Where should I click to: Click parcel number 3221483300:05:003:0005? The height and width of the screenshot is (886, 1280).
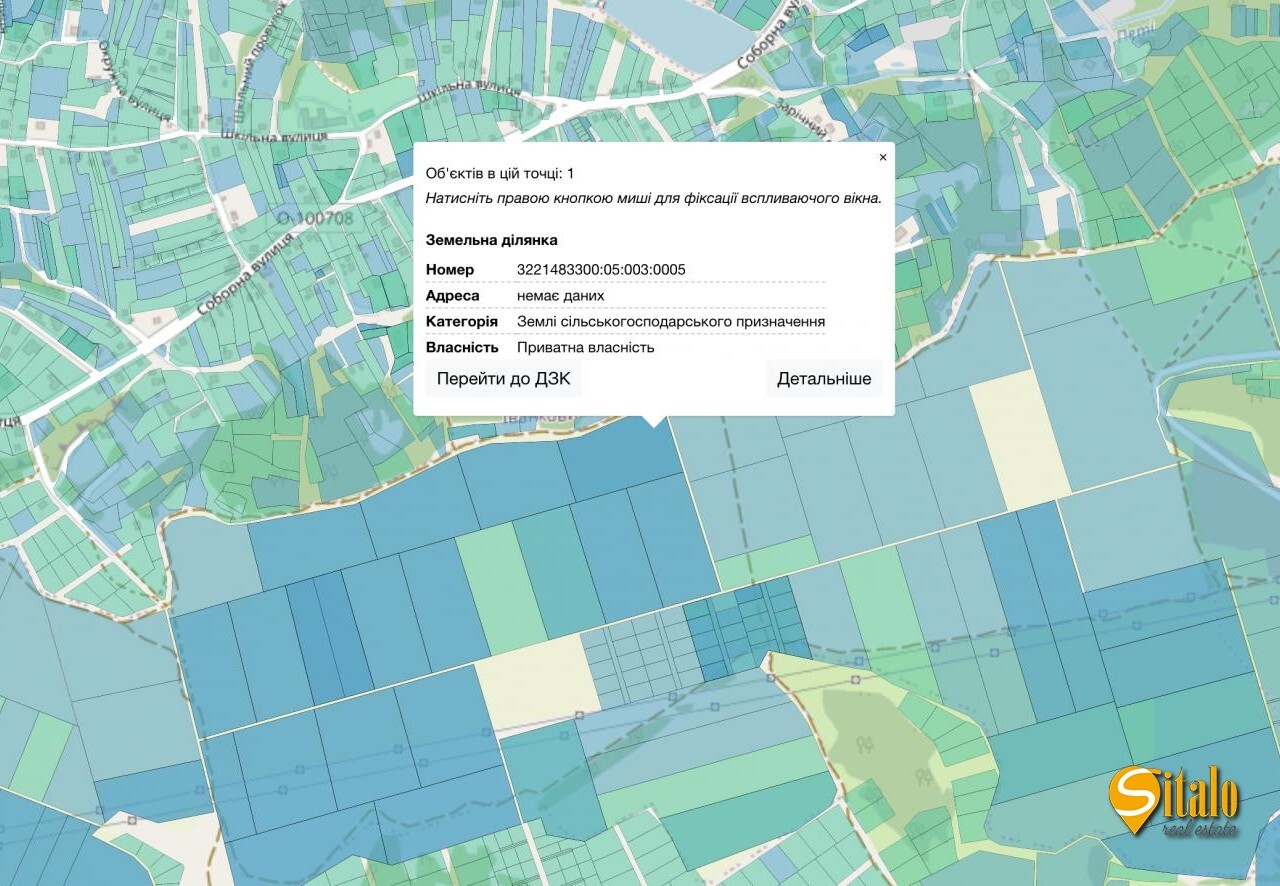601,270
